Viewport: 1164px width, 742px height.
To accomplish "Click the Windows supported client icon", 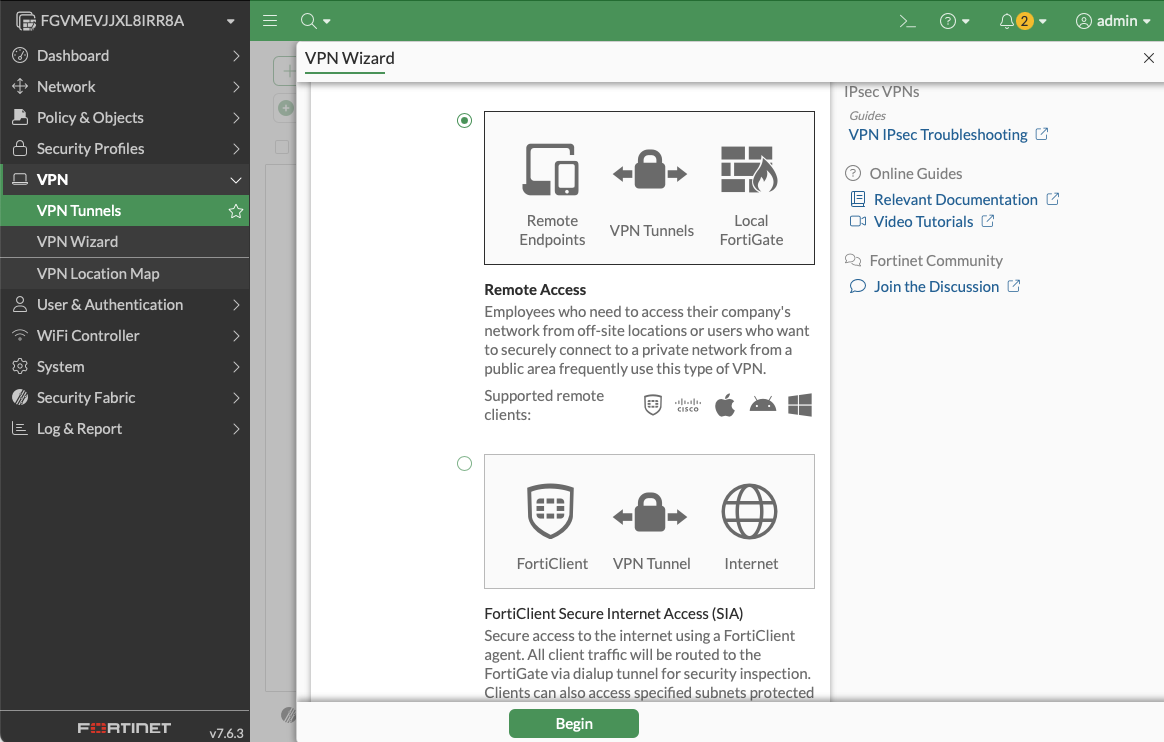I will [800, 405].
